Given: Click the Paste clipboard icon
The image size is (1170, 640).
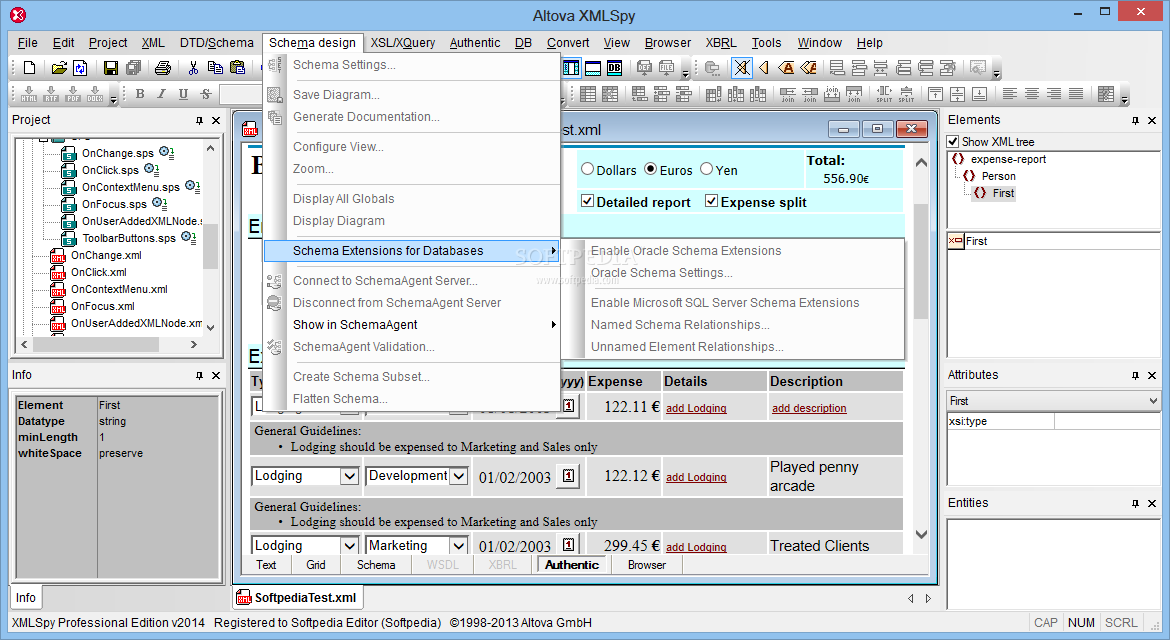Looking at the screenshot, I should click(x=238, y=68).
